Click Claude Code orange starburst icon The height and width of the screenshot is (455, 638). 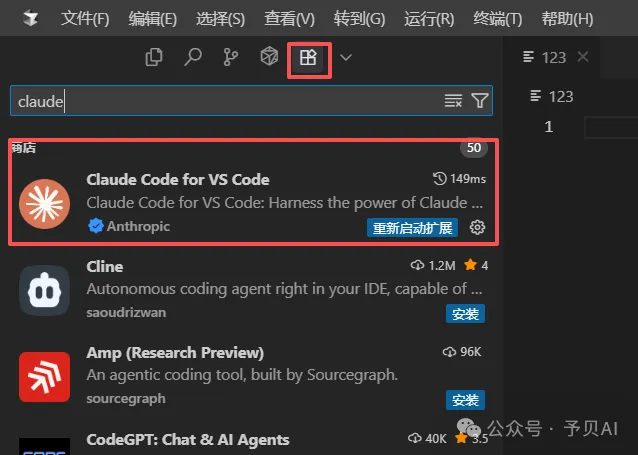click(x=44, y=204)
